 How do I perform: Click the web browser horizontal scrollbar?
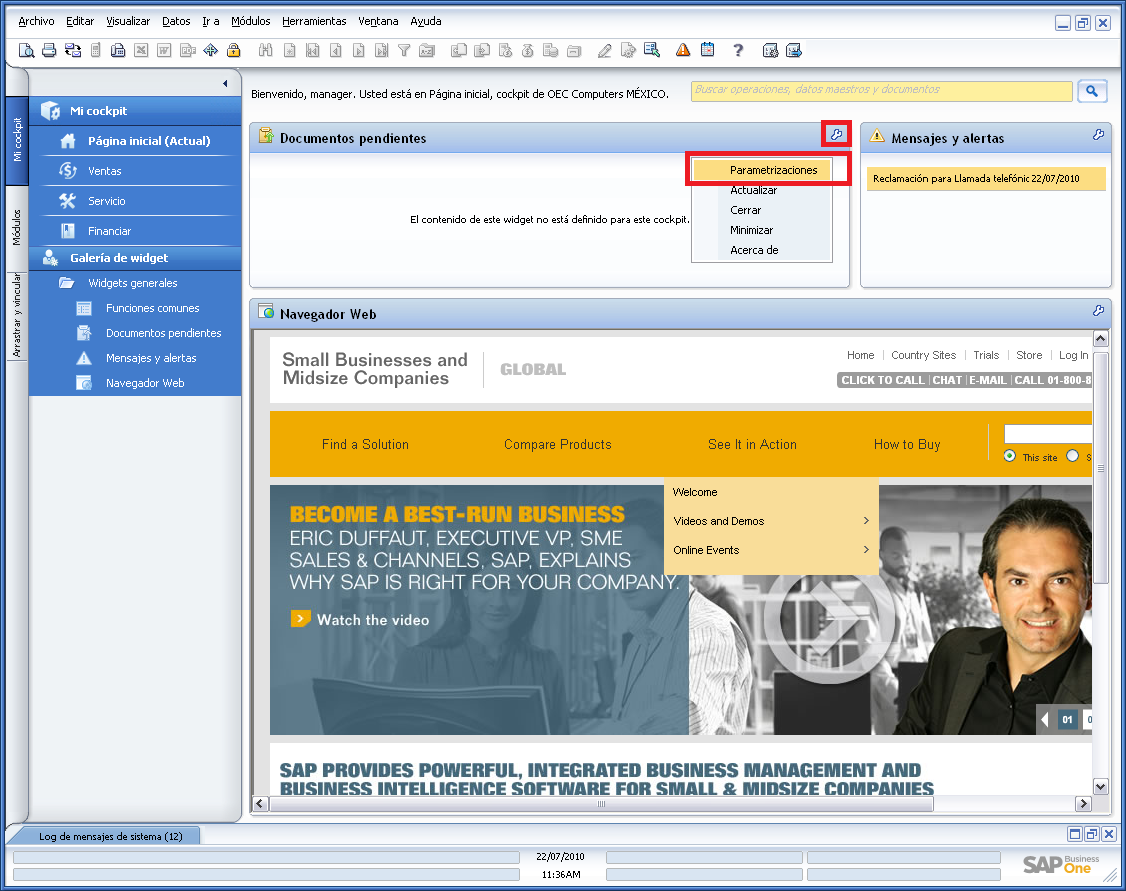(600, 804)
